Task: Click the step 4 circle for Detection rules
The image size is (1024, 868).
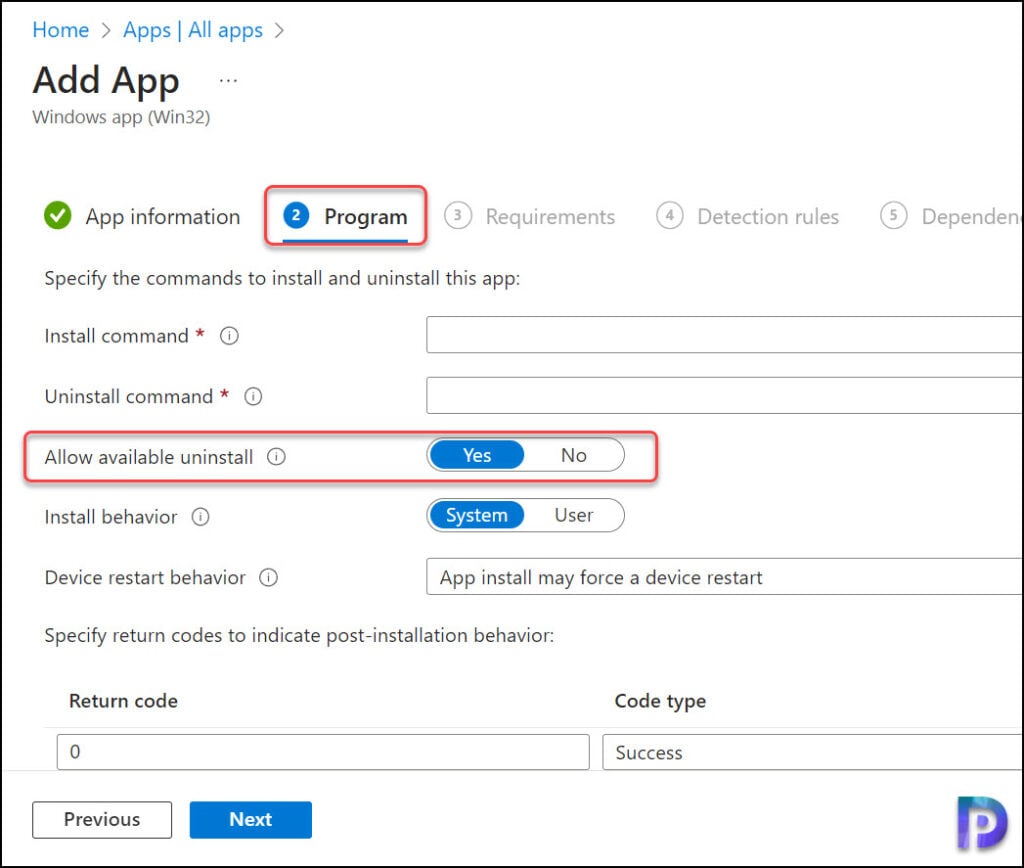Action: pyautogui.click(x=669, y=216)
